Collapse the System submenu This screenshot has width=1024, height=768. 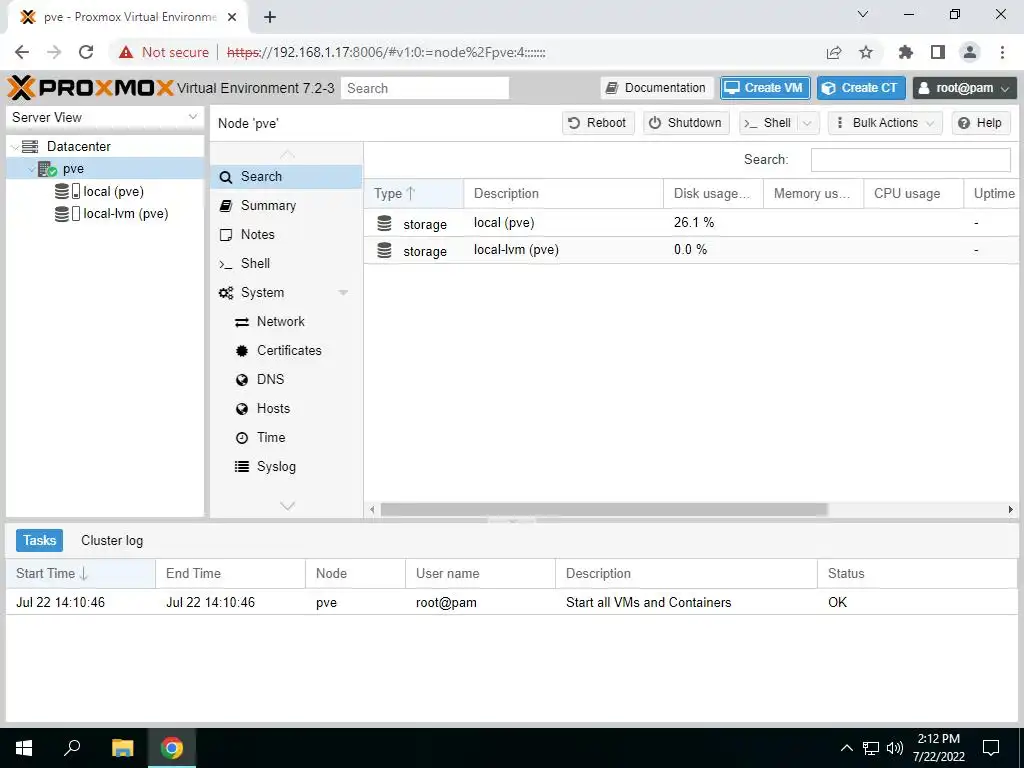click(343, 293)
